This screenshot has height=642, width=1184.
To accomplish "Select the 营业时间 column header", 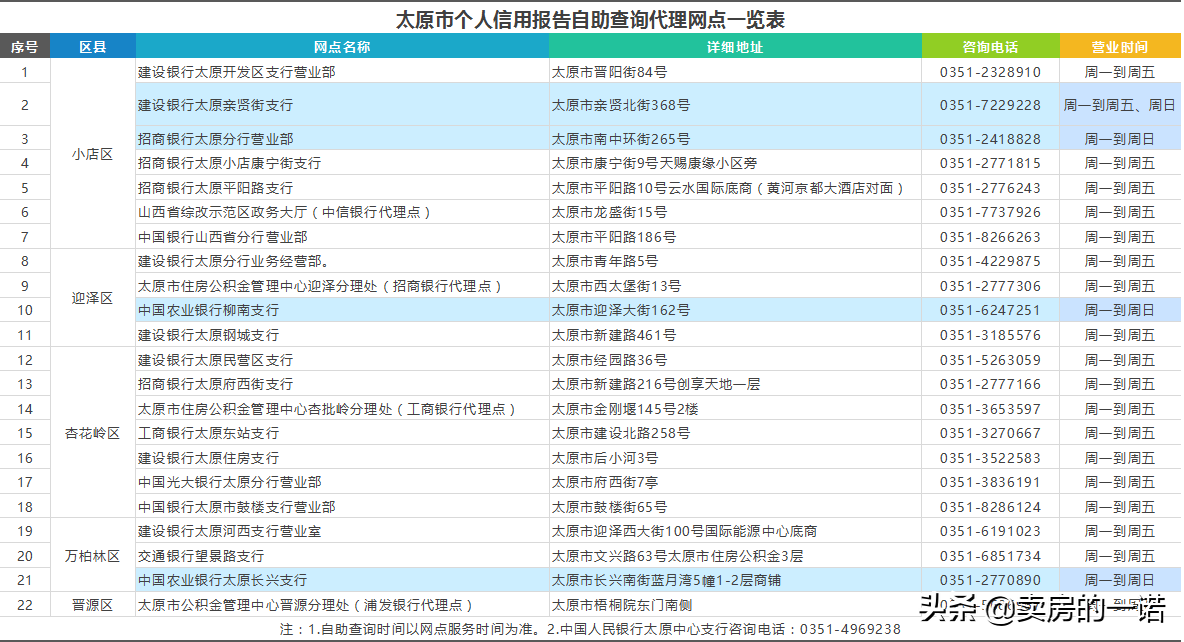I will 1120,45.
